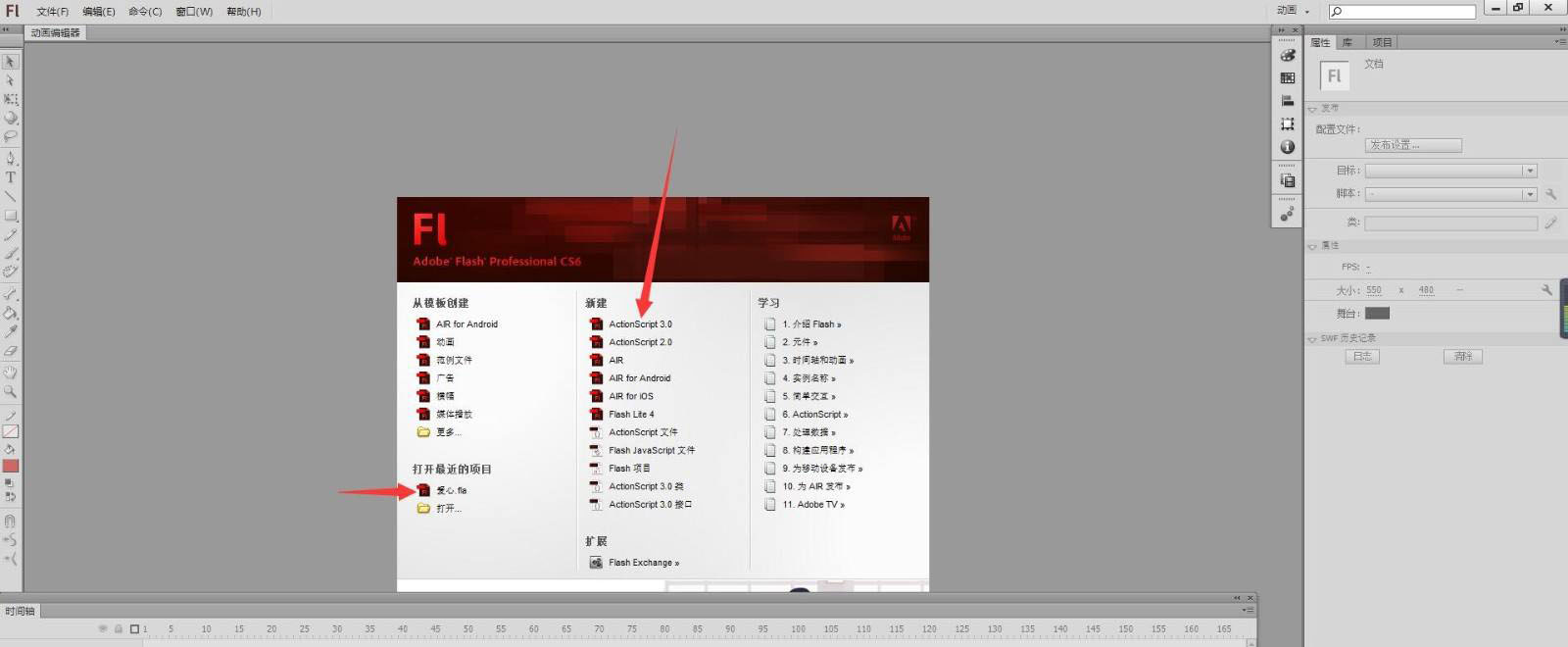Open the 6. ActionScript learning link

pyautogui.click(x=807, y=415)
